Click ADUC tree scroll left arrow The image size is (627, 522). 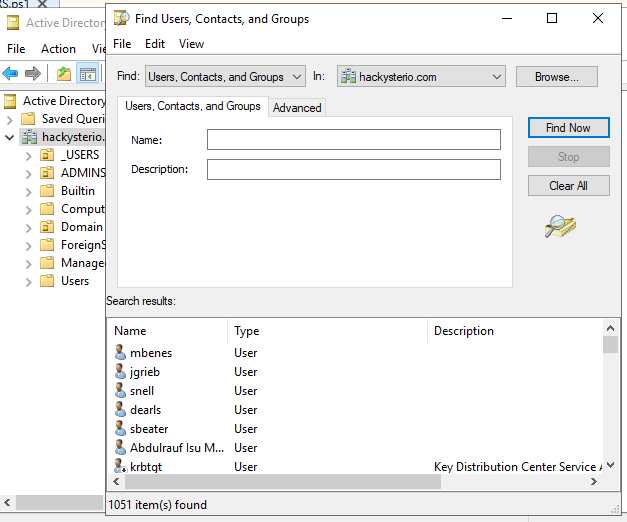click(7, 502)
